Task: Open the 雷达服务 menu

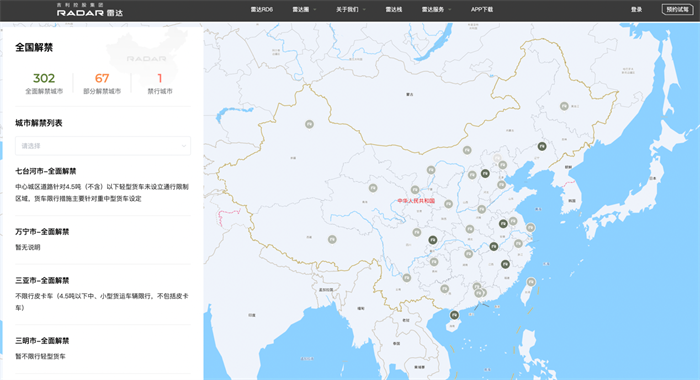Action: click(x=433, y=9)
